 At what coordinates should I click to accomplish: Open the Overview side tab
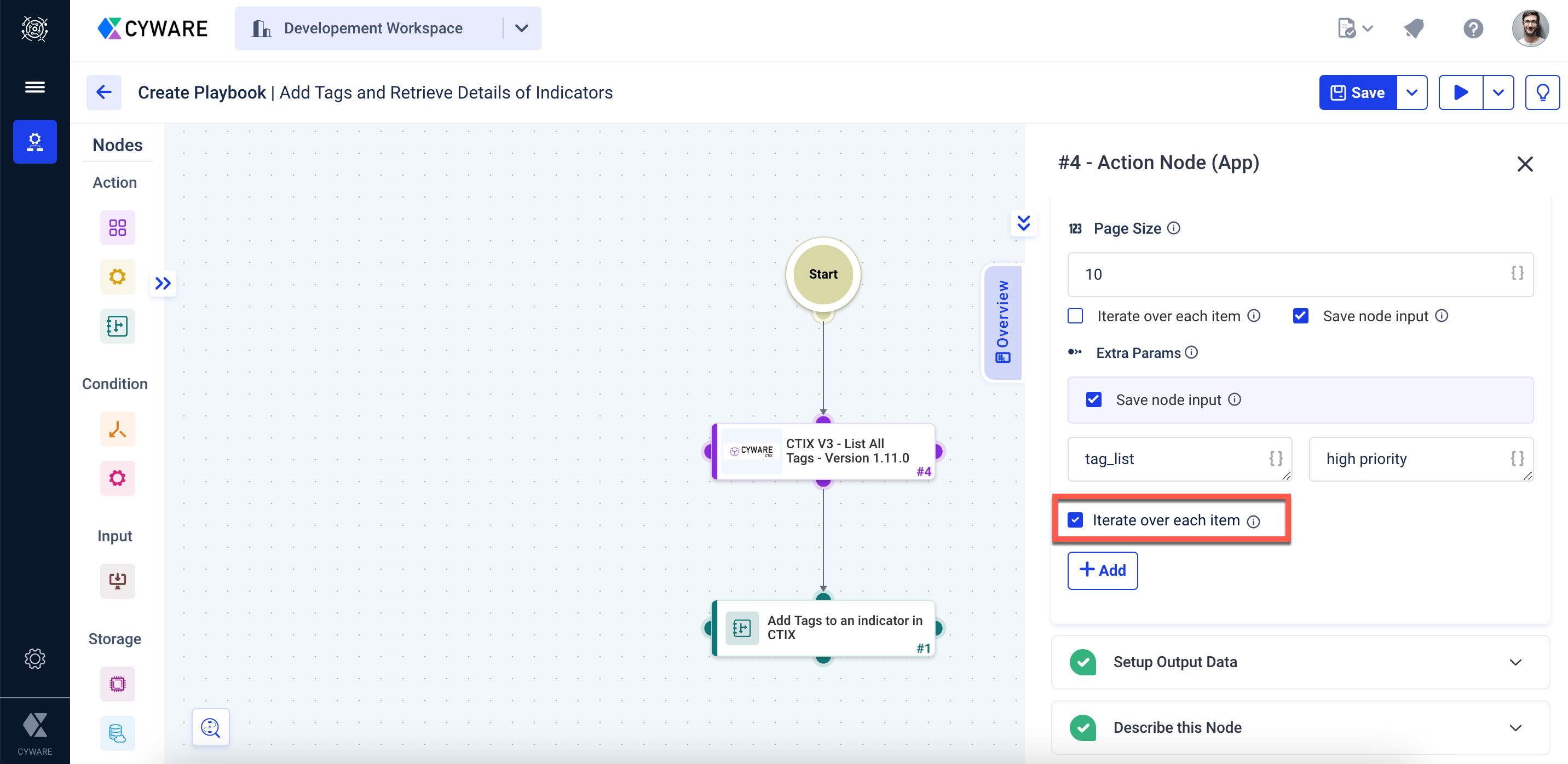[1002, 322]
